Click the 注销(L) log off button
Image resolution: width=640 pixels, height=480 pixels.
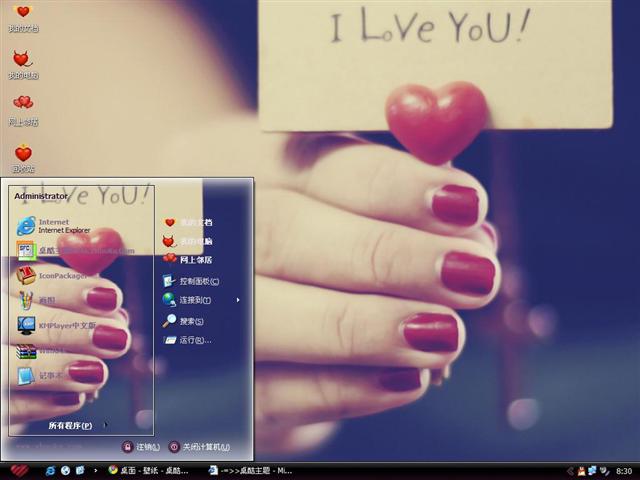141,447
